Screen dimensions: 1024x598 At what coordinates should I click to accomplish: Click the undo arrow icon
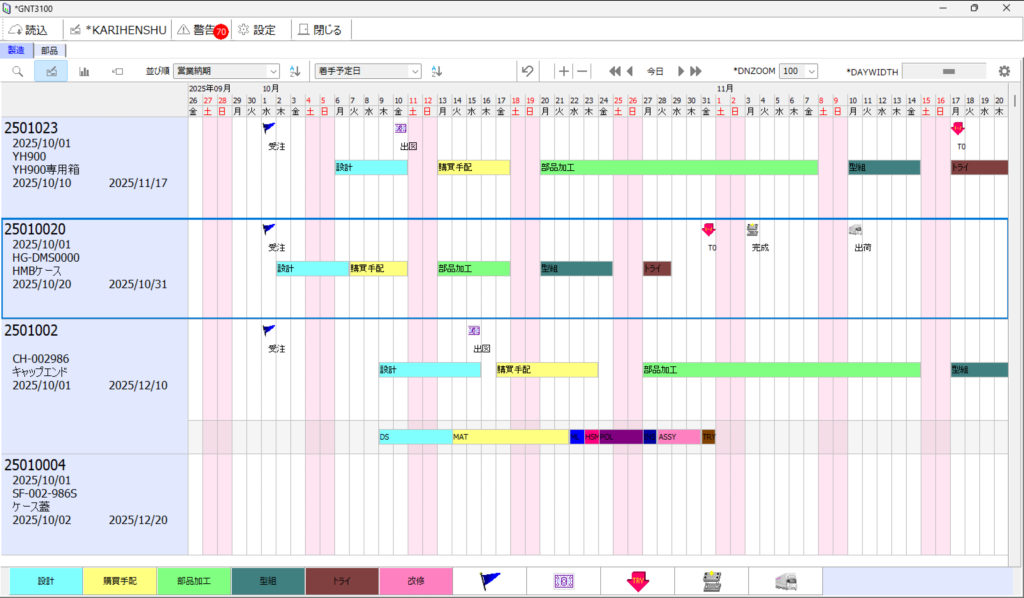click(527, 71)
